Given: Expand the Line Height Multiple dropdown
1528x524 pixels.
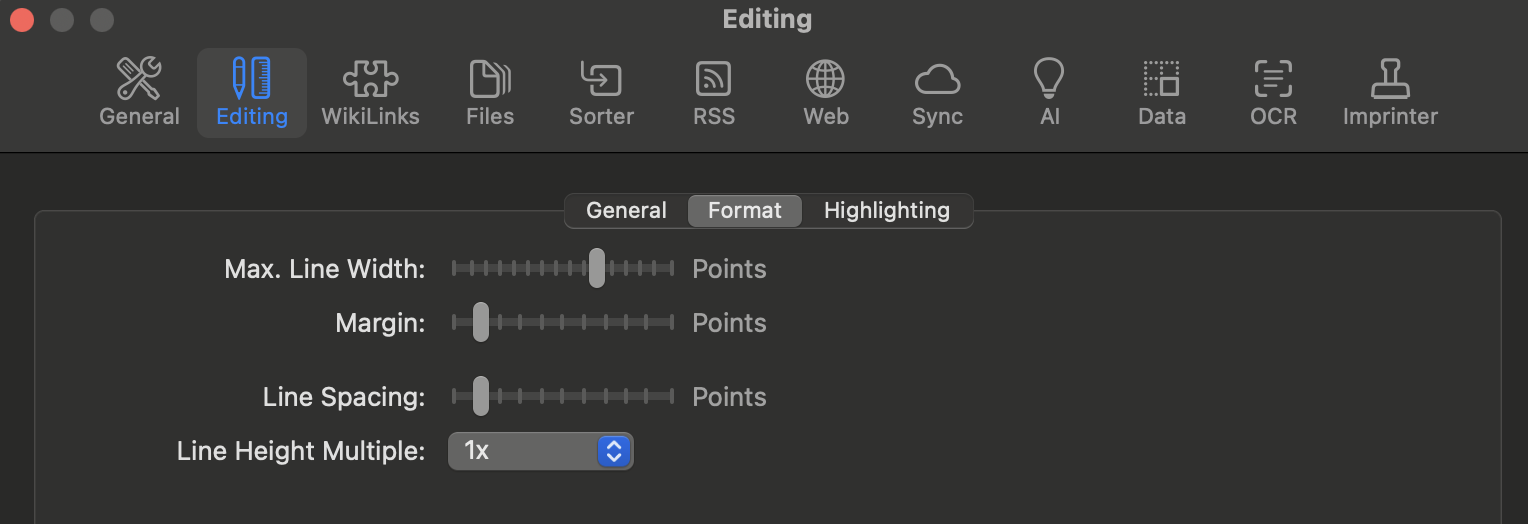Looking at the screenshot, I should click(x=540, y=451).
